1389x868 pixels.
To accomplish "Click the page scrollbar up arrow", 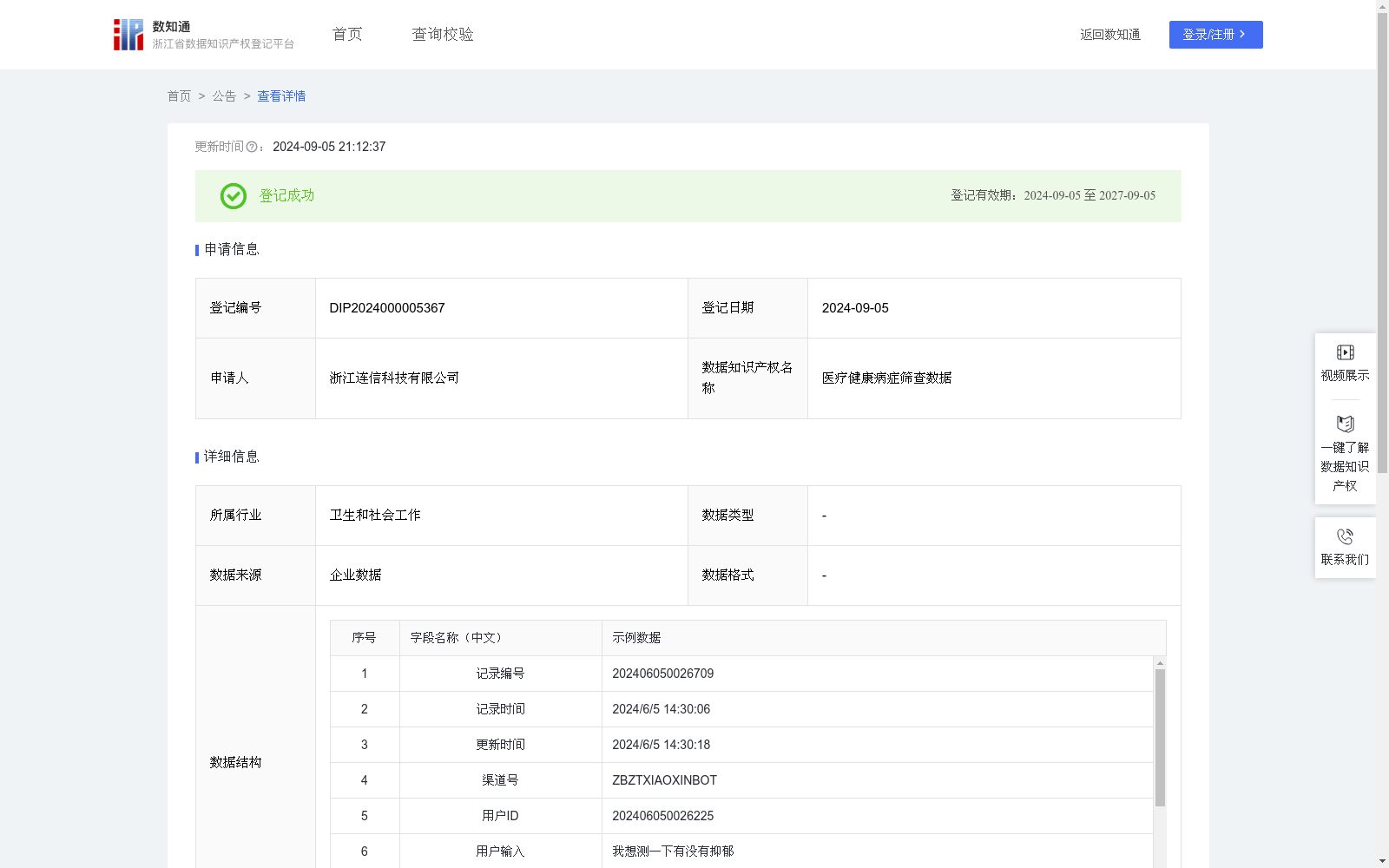I will pyautogui.click(x=1382, y=6).
